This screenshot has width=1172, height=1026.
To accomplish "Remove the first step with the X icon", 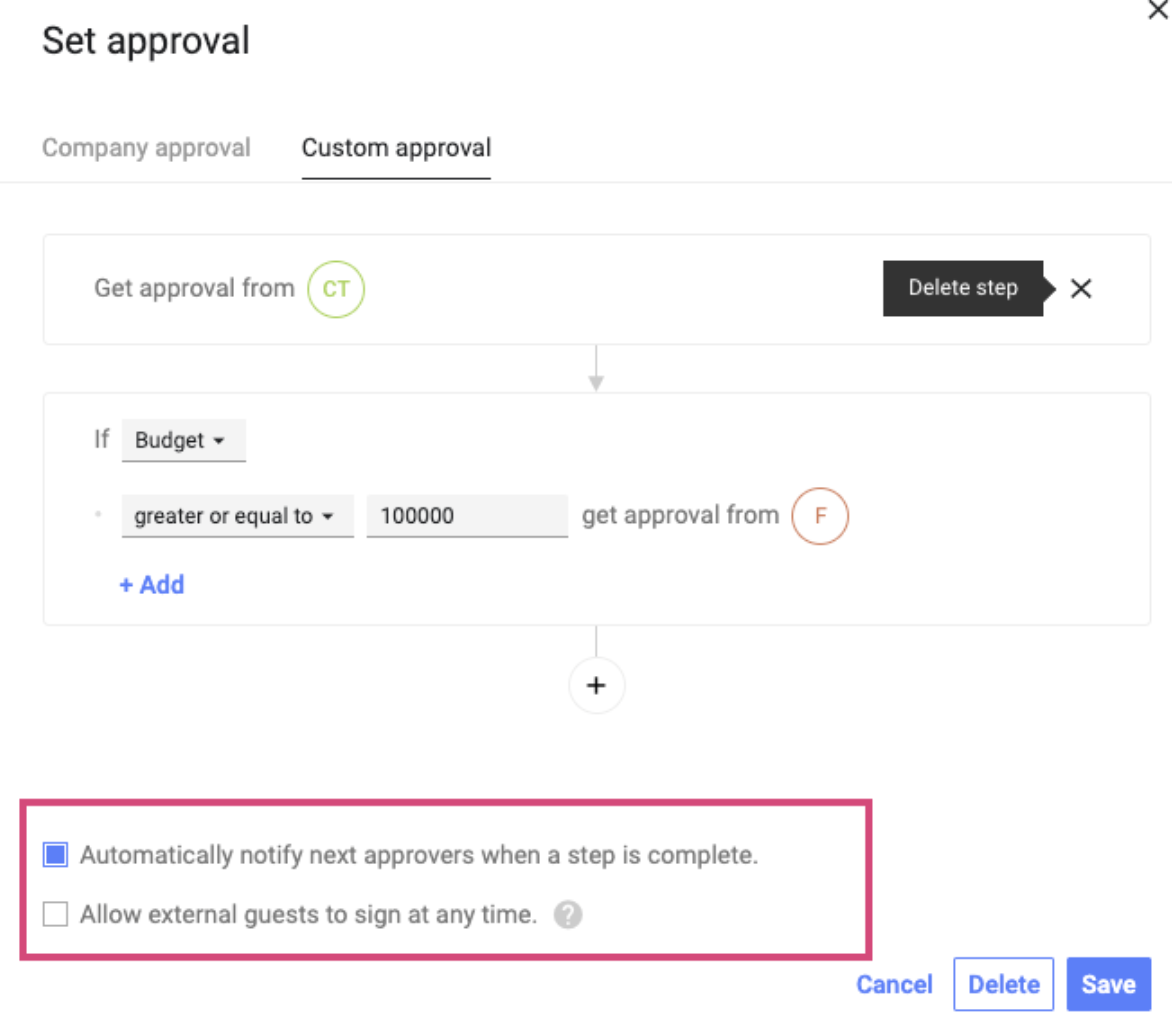I will [1081, 288].
